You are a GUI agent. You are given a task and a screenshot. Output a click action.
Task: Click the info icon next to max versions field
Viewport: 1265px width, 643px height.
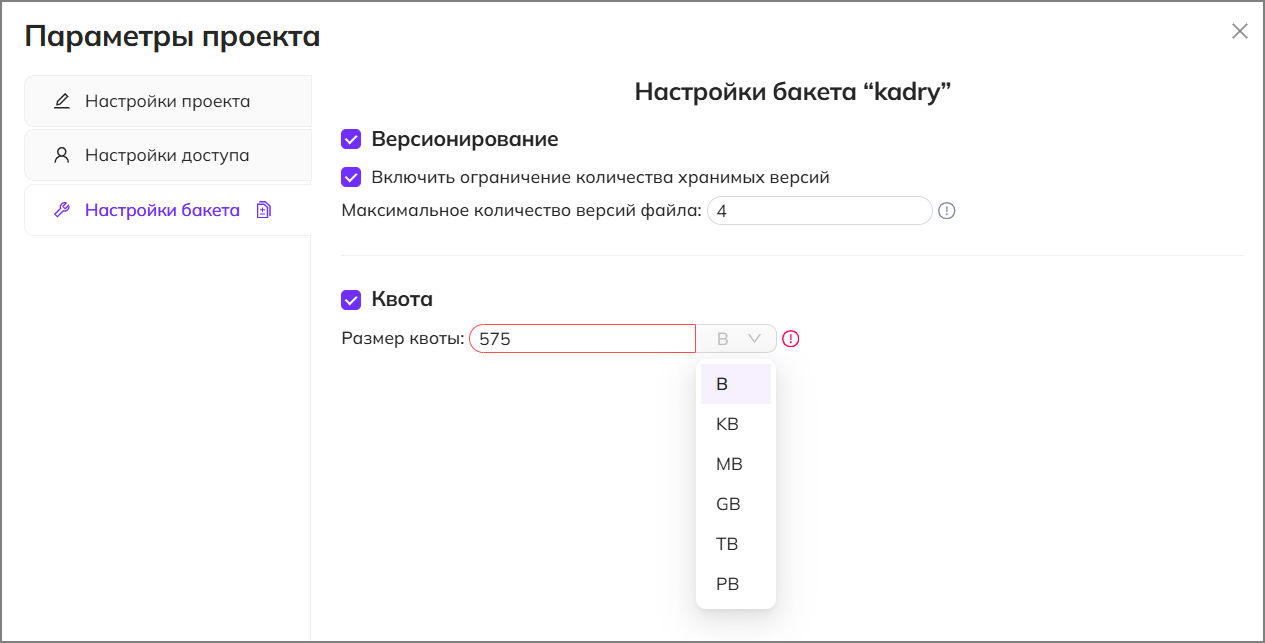click(947, 211)
